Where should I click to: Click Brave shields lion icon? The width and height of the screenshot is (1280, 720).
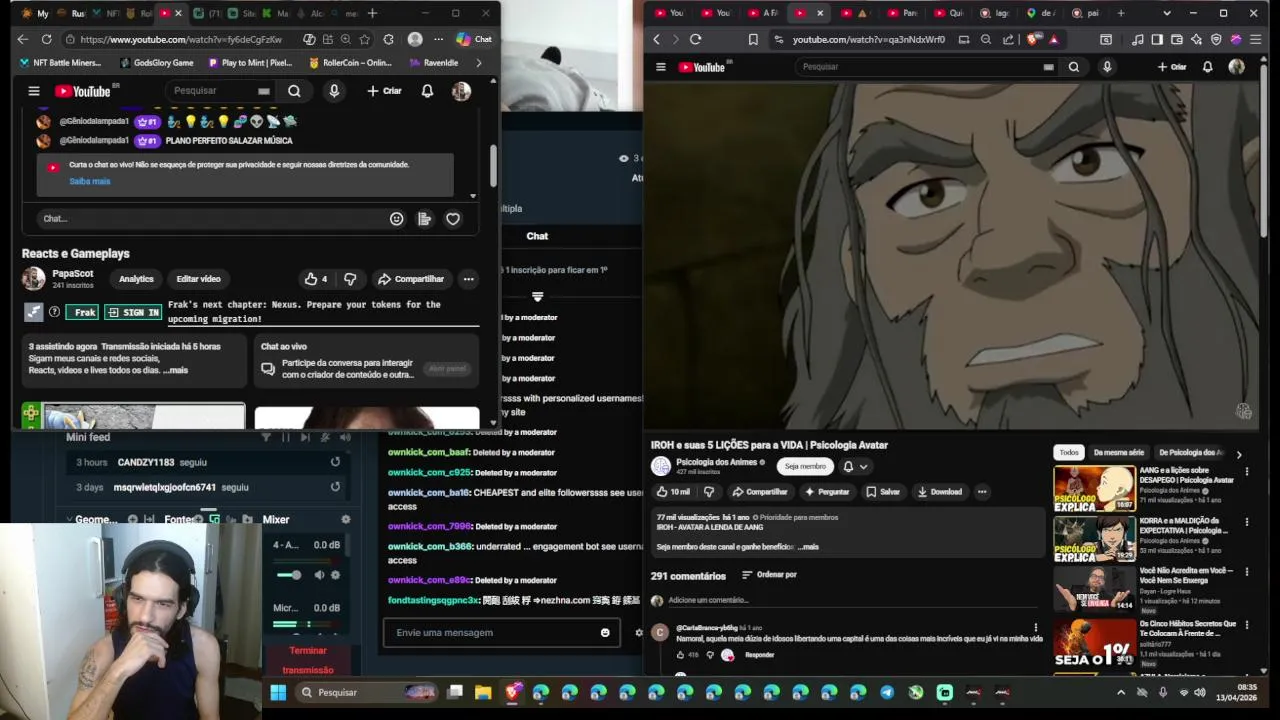click(1033, 40)
